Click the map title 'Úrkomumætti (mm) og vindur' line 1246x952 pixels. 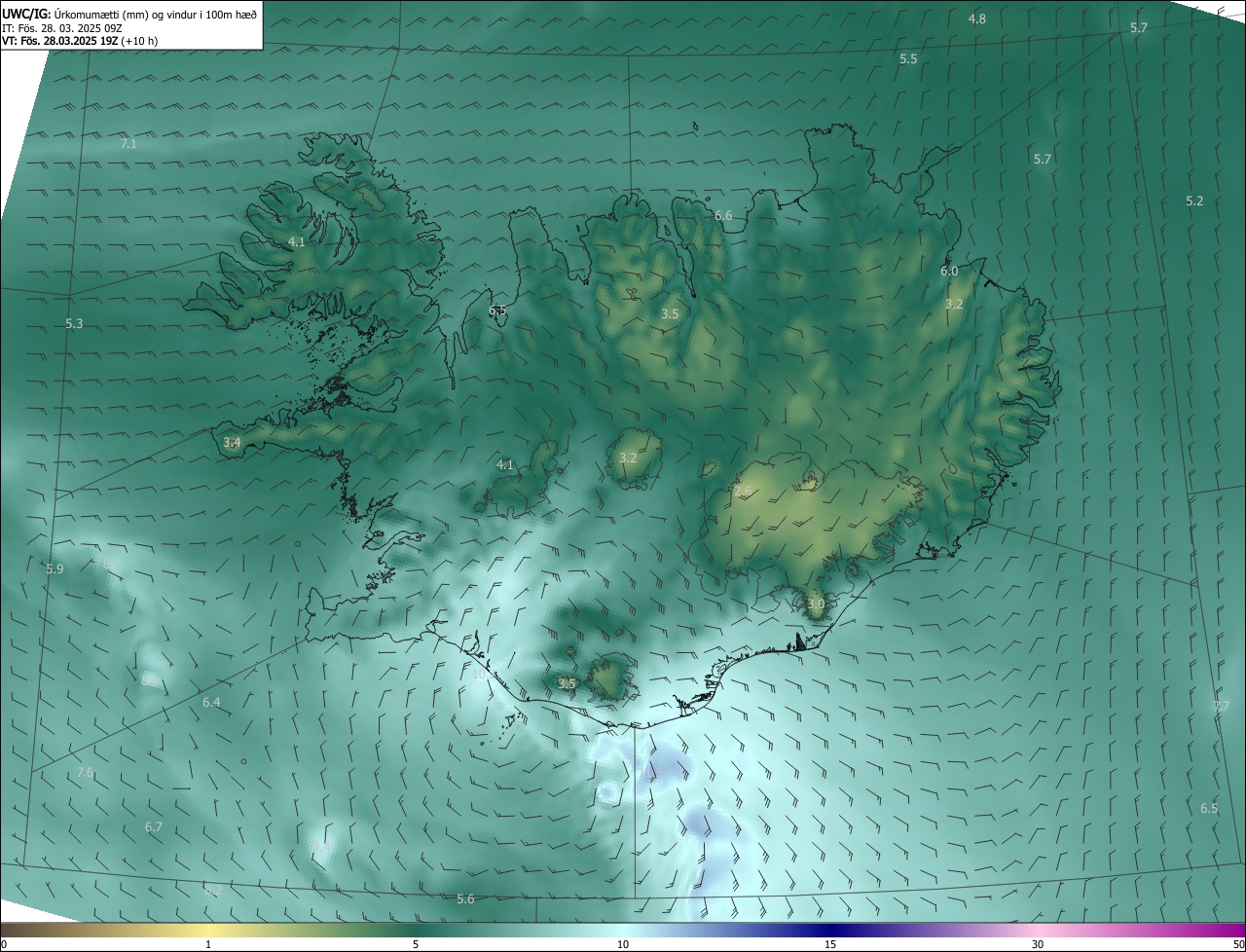pos(129,14)
